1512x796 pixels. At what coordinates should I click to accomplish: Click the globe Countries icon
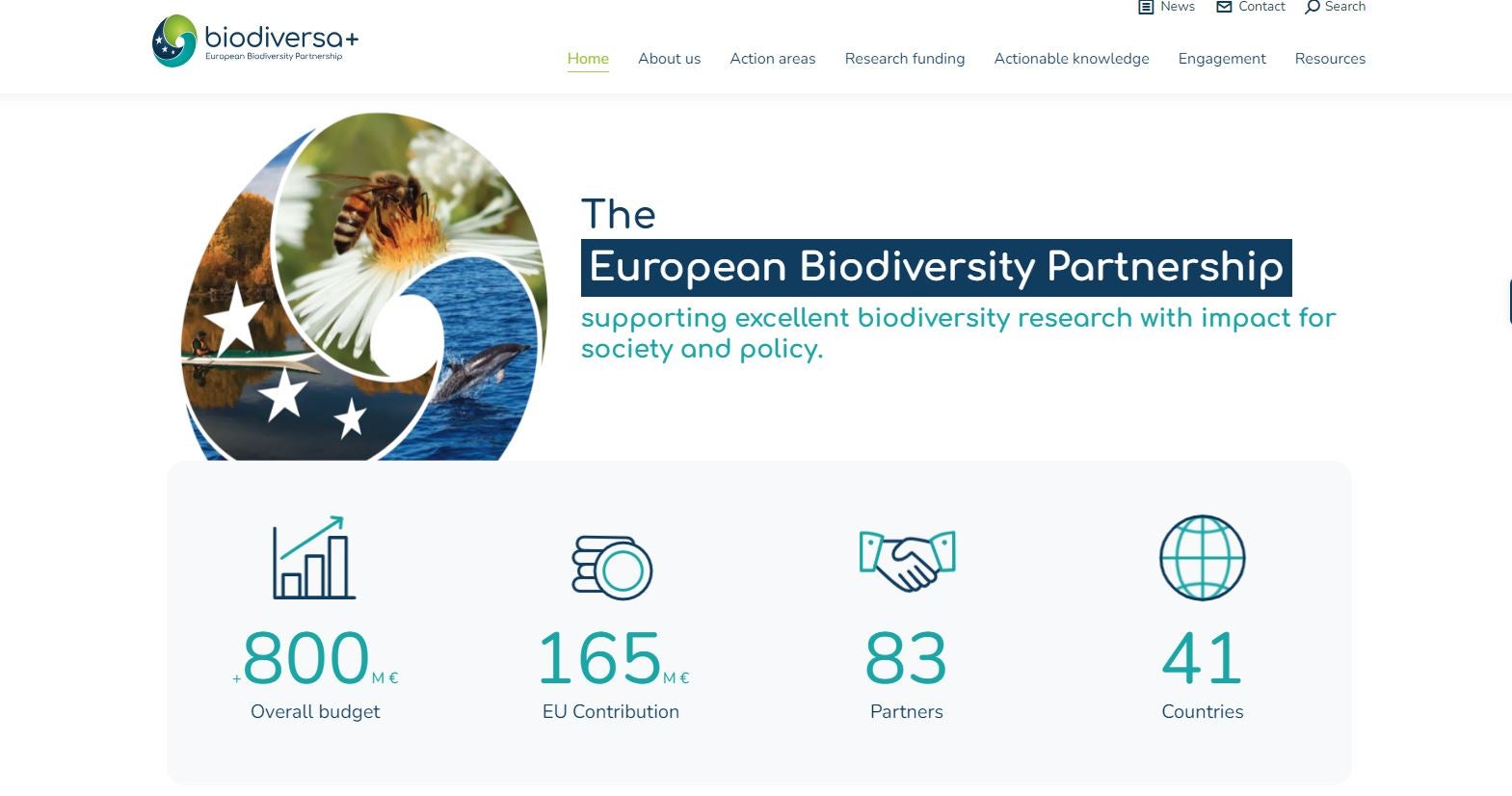[1201, 558]
